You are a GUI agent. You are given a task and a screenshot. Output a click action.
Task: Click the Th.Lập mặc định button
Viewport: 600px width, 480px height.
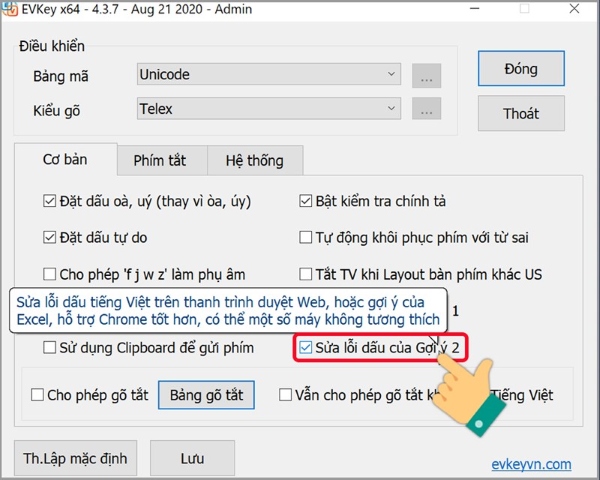pyautogui.click(x=75, y=459)
